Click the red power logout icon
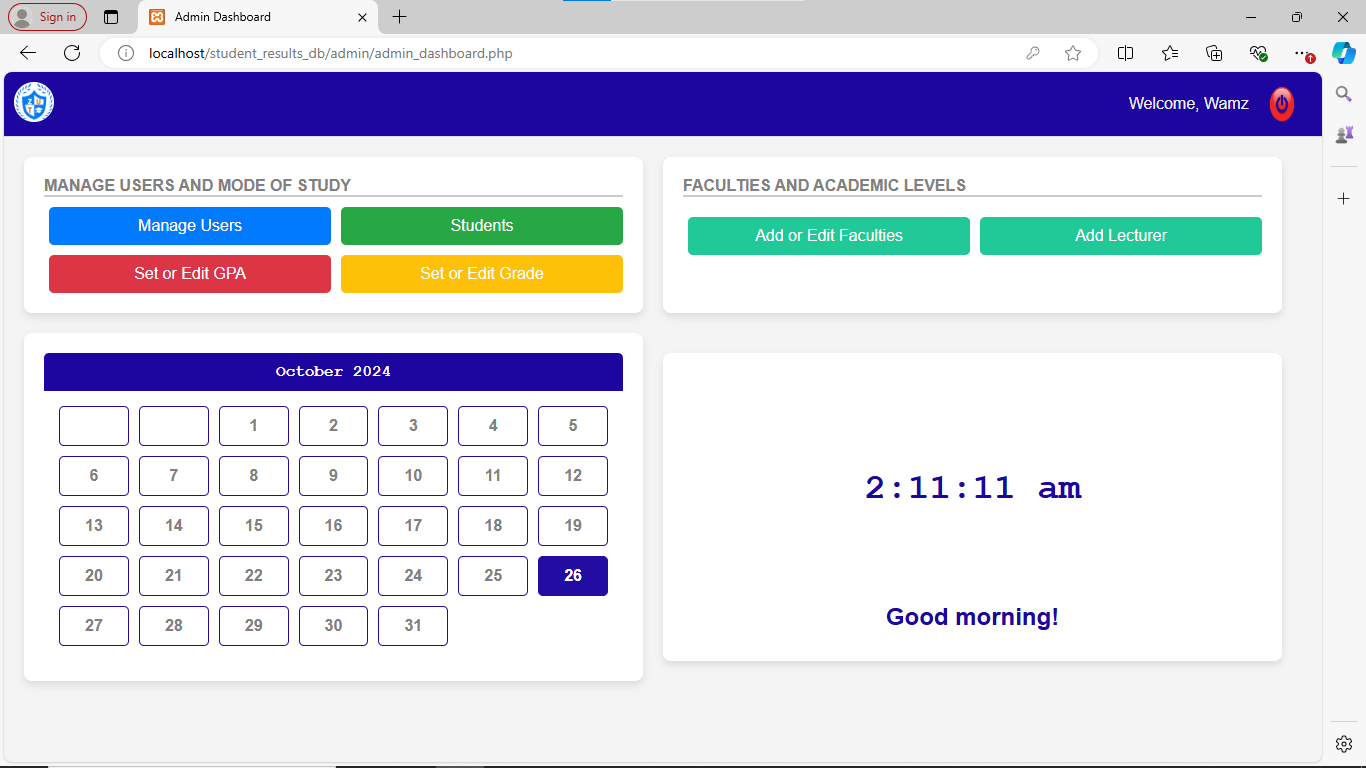Viewport: 1366px width, 768px height. [x=1281, y=104]
